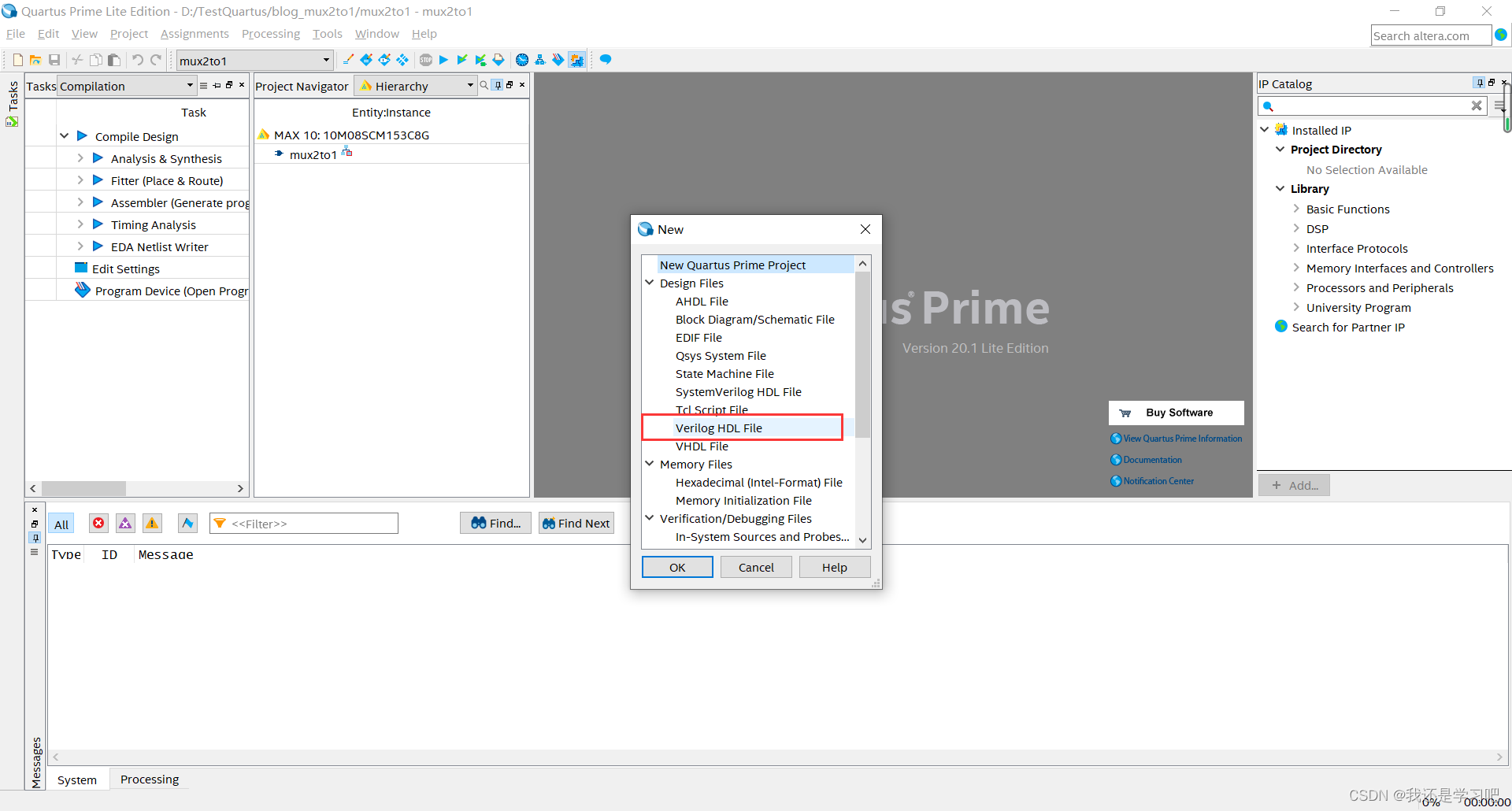
Task: Open the File menu
Action: 16,34
